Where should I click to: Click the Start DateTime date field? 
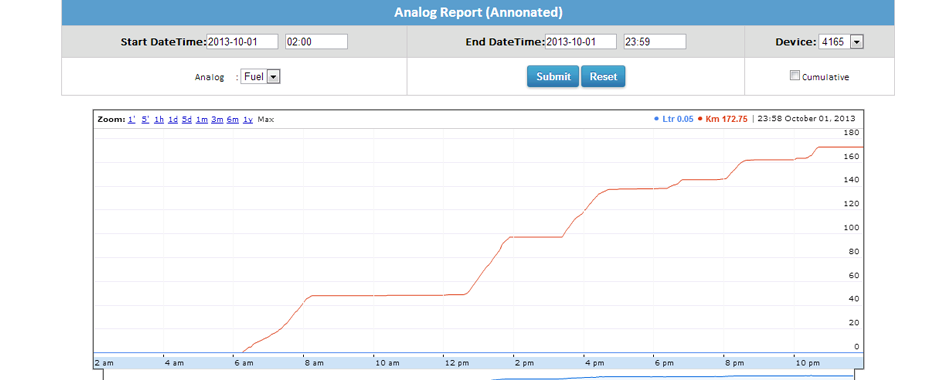(x=242, y=42)
